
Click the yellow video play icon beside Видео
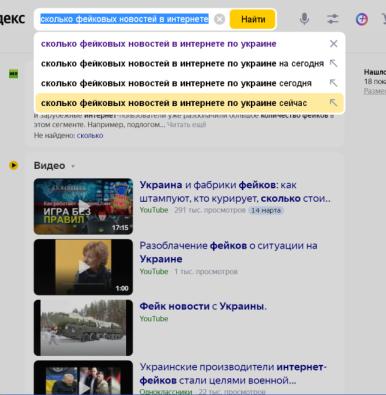13,165
